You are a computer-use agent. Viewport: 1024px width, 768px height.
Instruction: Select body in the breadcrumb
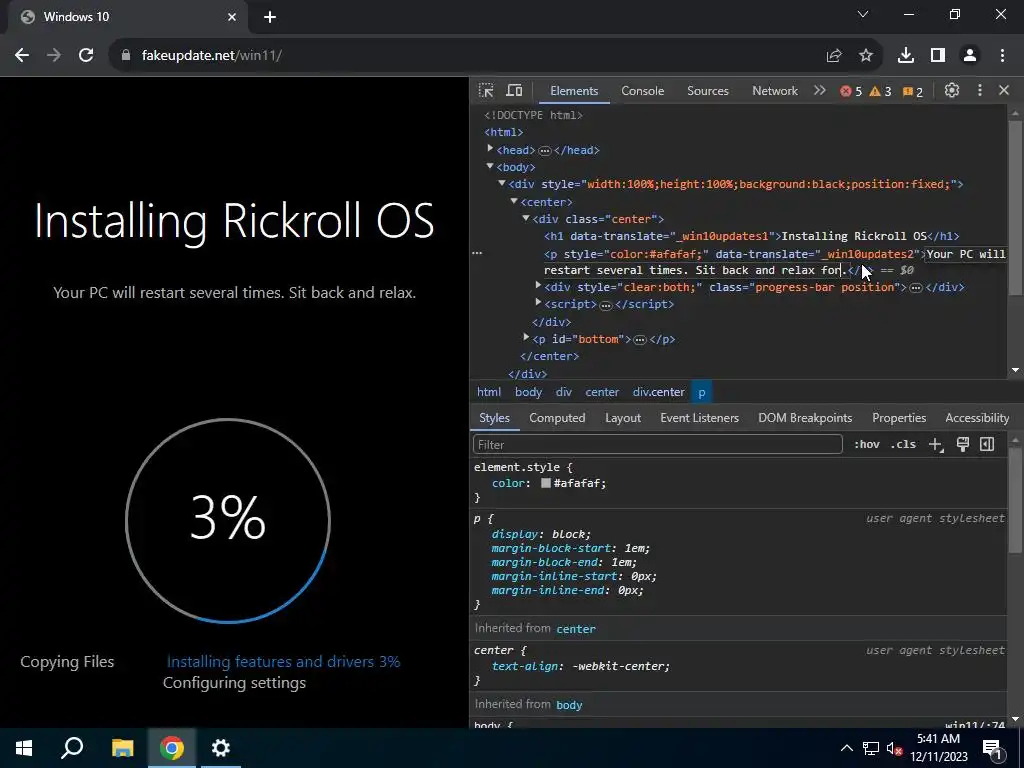tap(528, 392)
